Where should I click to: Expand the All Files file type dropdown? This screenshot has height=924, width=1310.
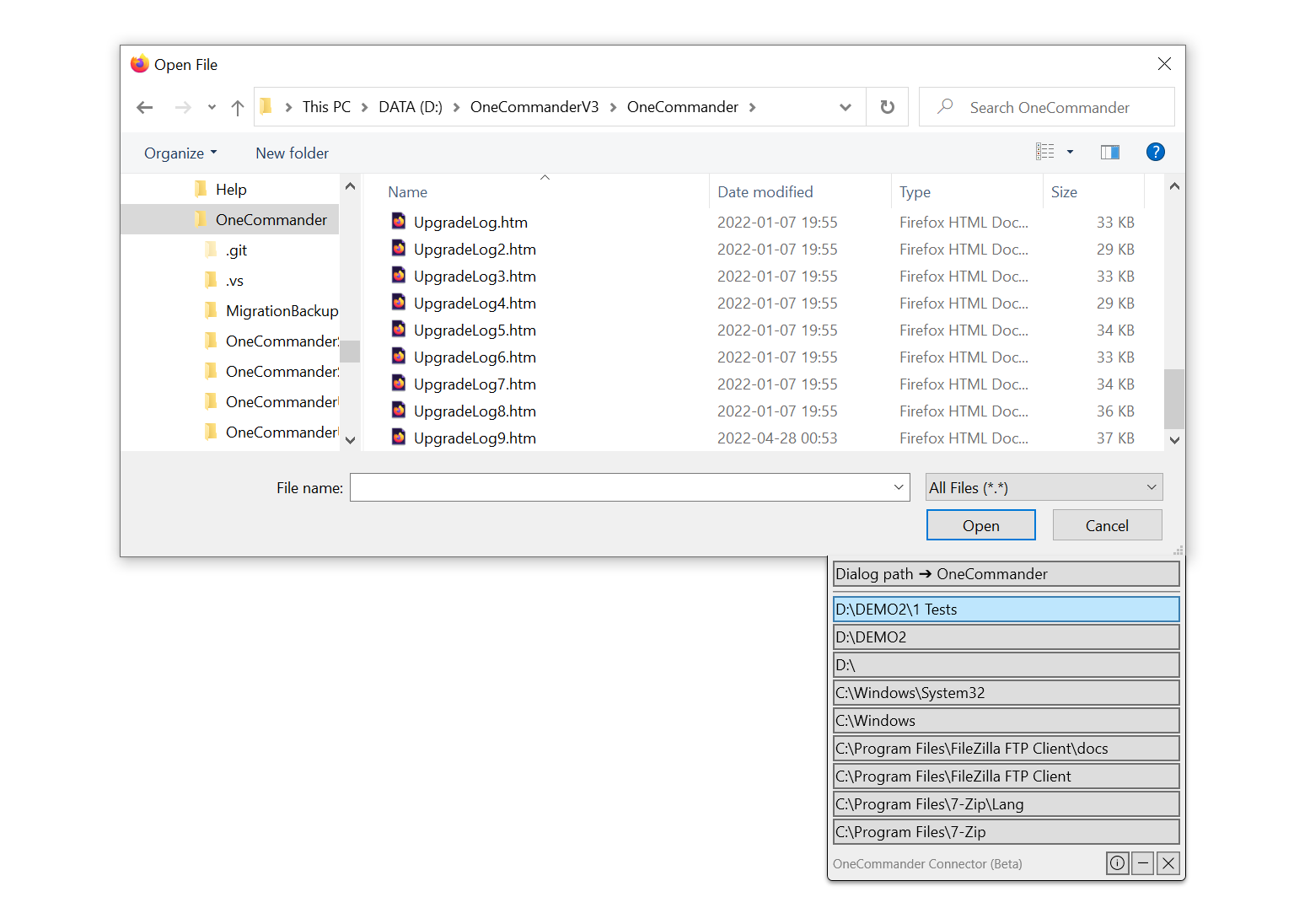click(1152, 487)
